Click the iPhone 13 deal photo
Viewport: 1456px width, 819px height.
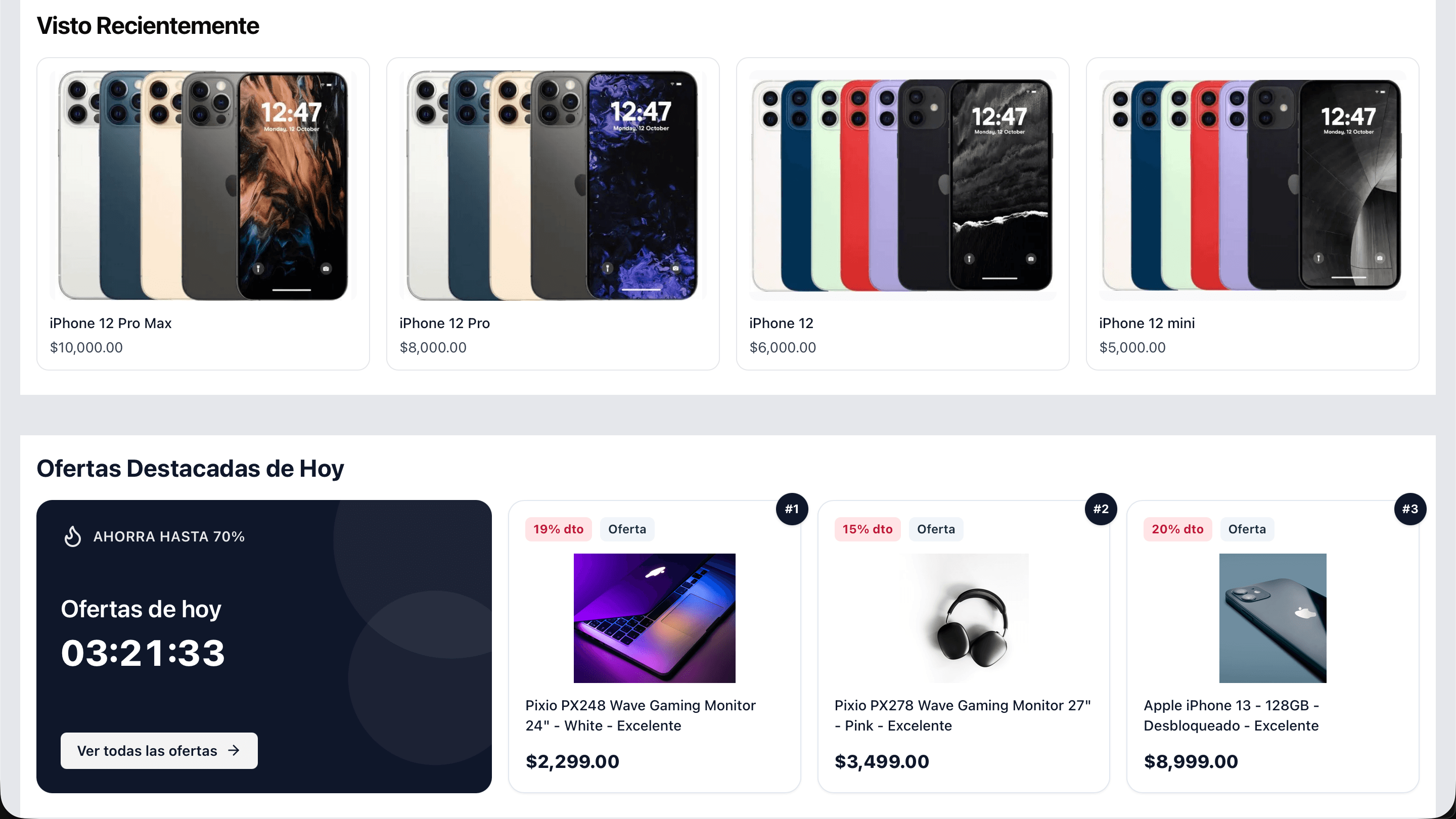[1272, 618]
